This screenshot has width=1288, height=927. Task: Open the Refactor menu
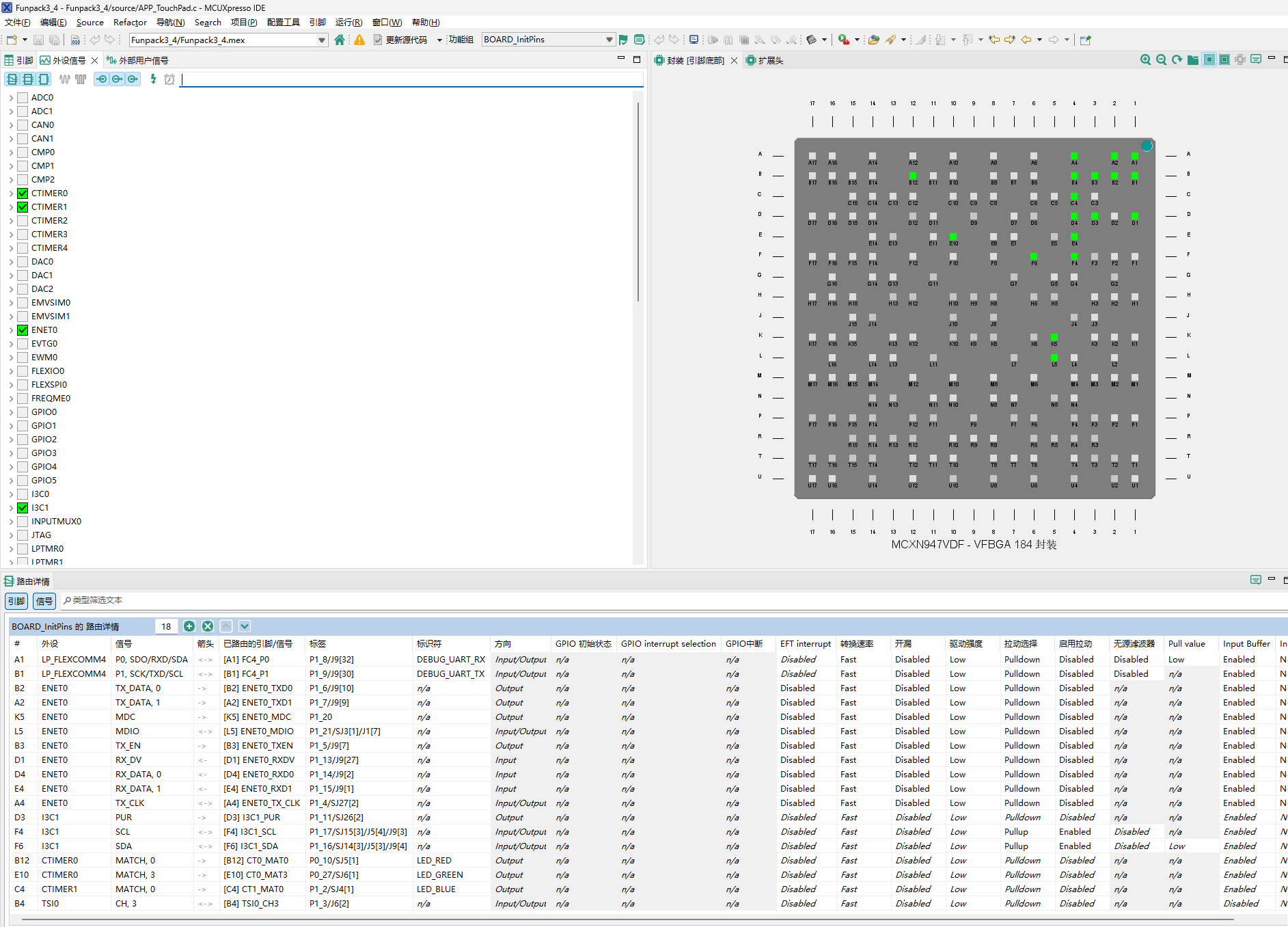130,23
